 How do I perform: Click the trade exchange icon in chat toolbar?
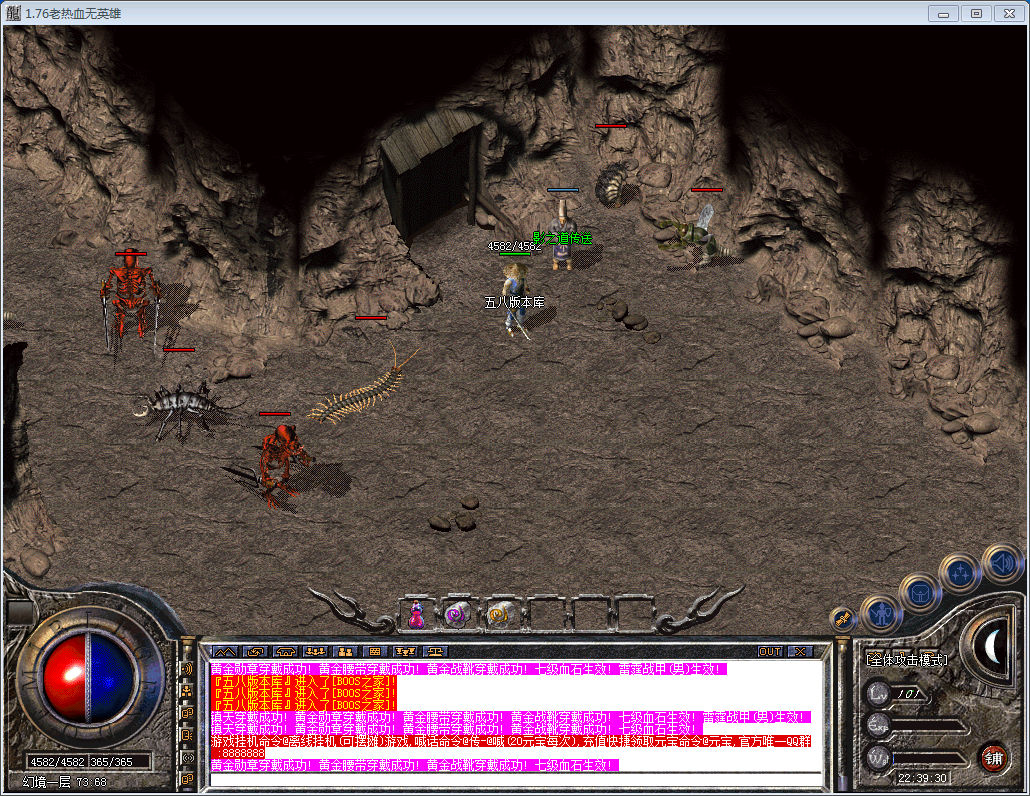(x=254, y=652)
